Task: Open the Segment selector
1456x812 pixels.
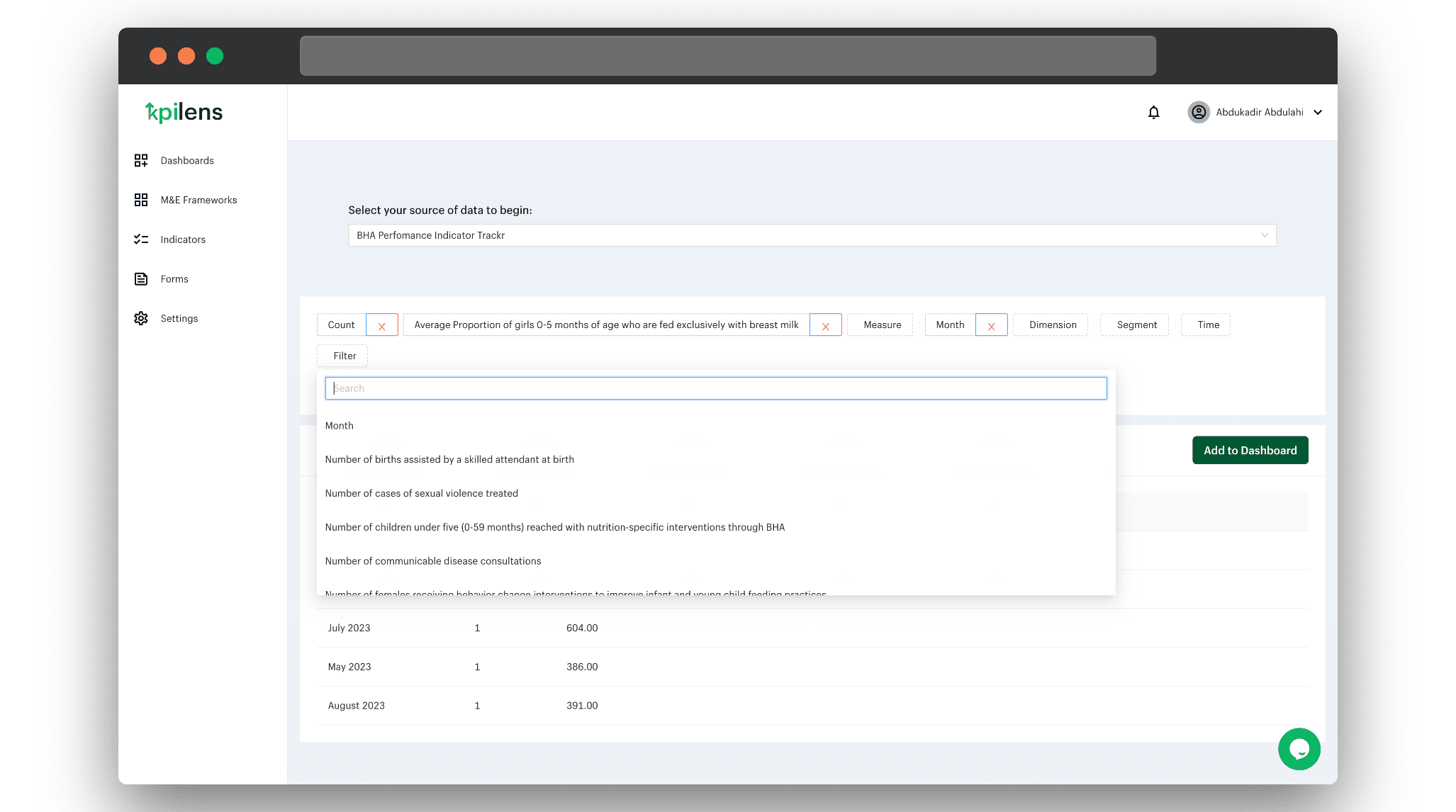Action: (1136, 325)
